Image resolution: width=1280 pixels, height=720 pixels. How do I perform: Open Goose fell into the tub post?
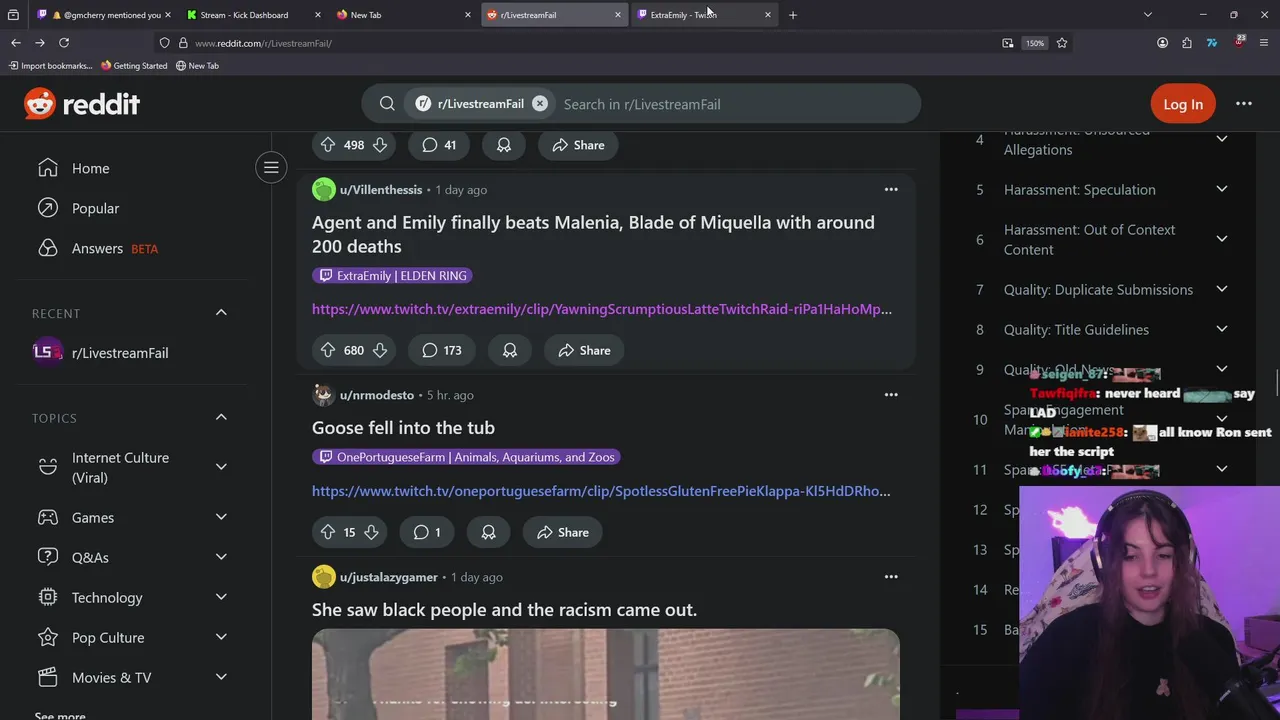(403, 427)
